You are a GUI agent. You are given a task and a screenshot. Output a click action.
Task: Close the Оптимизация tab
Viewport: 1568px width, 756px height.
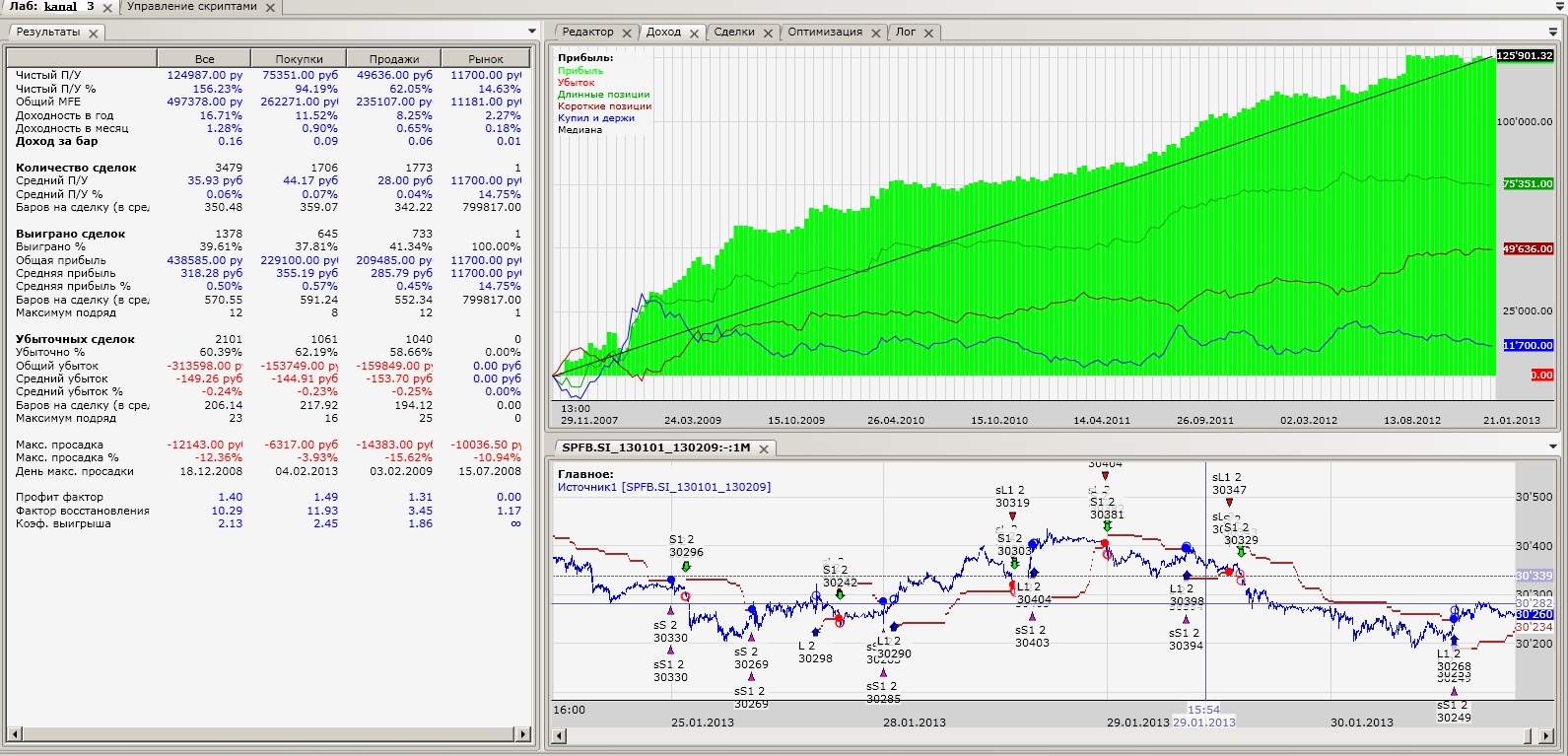(x=875, y=33)
